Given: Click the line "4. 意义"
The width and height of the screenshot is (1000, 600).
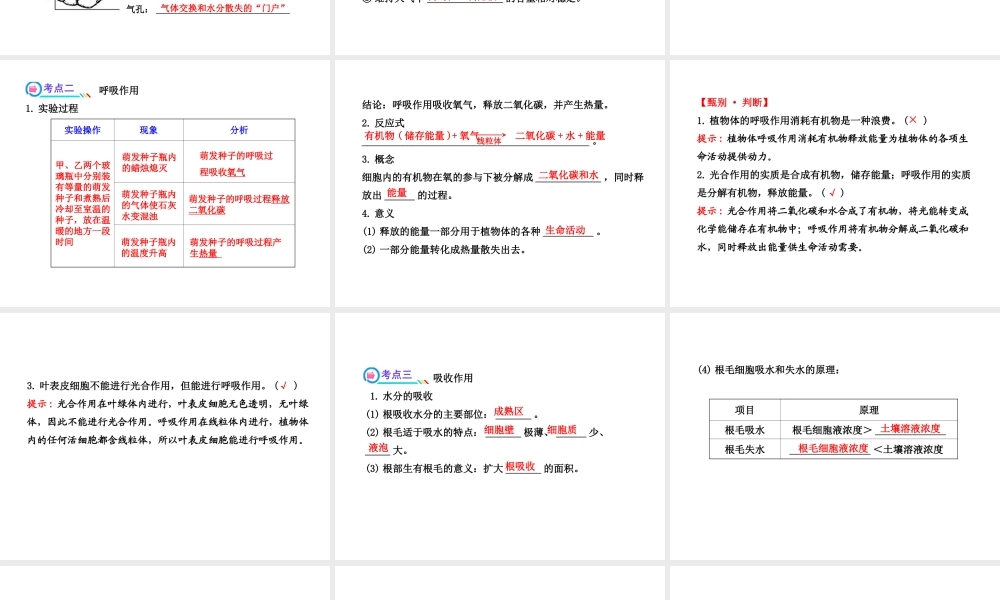Looking at the screenshot, I should pos(378,214).
